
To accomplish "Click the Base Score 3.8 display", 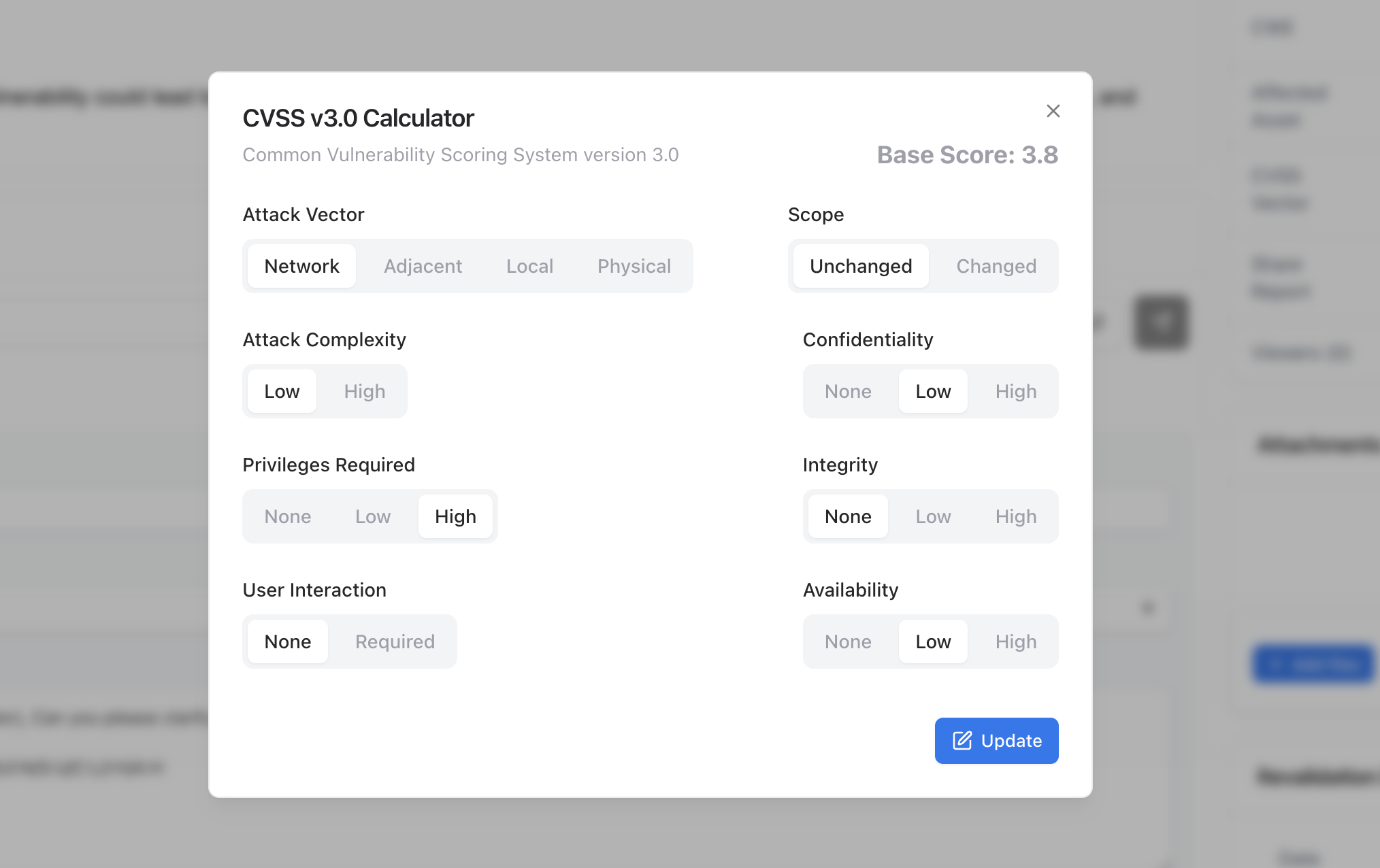I will pyautogui.click(x=968, y=155).
